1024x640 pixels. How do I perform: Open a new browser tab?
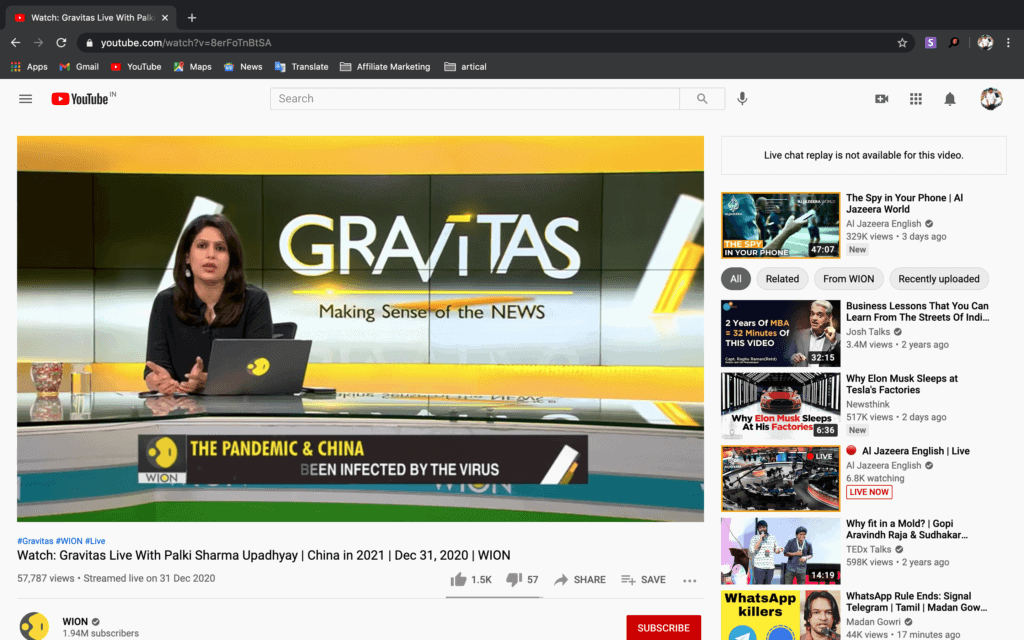pyautogui.click(x=191, y=18)
